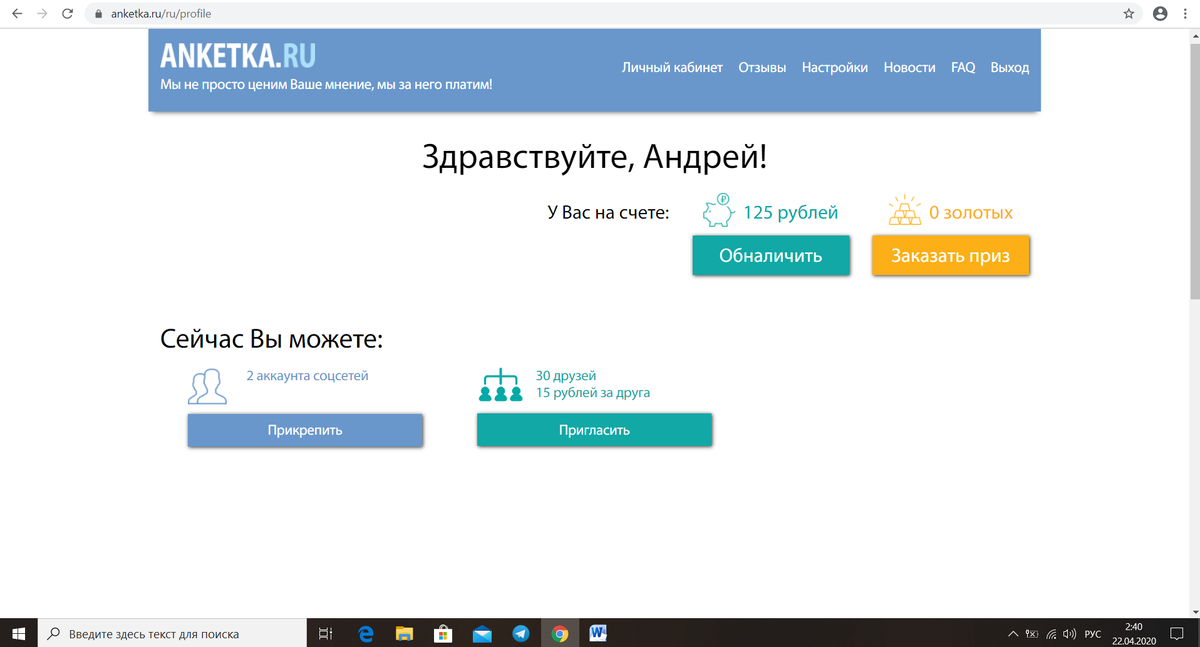Open Отзывы page
Image resolution: width=1200 pixels, height=647 pixels.
click(762, 68)
